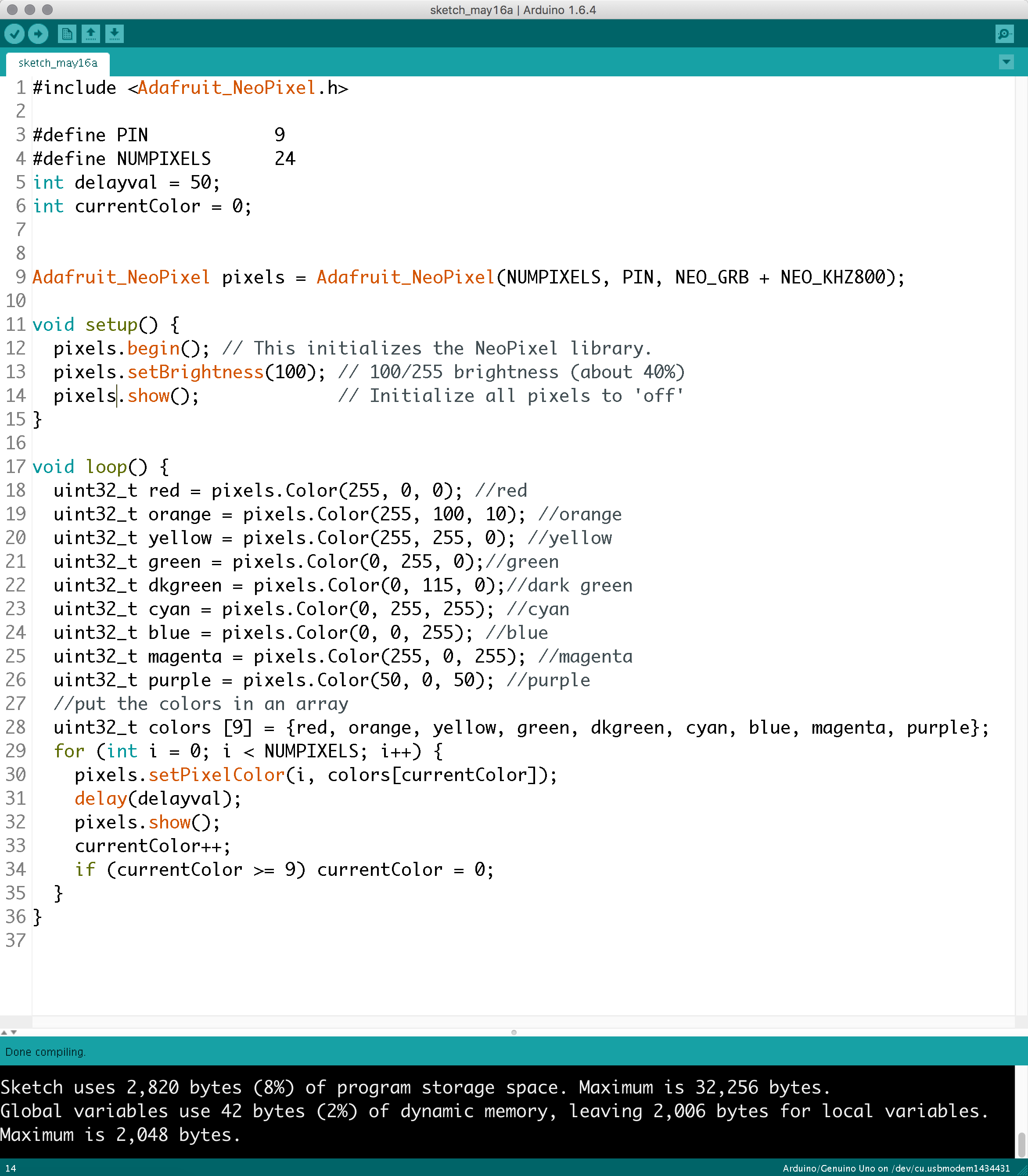Image resolution: width=1028 pixels, height=1176 pixels.
Task: Select the sketch_may16a tab
Action: [x=58, y=63]
